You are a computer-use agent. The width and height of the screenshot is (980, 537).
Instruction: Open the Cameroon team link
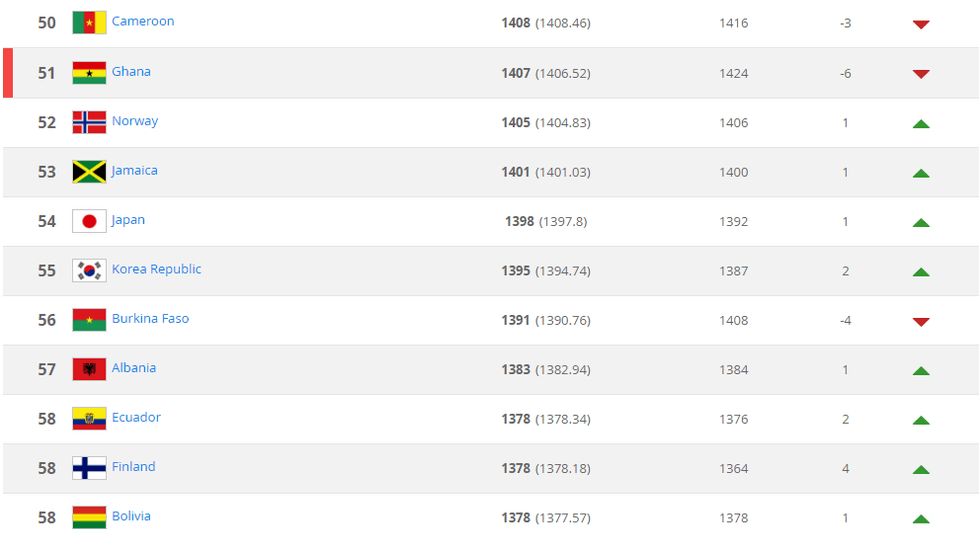(x=143, y=21)
